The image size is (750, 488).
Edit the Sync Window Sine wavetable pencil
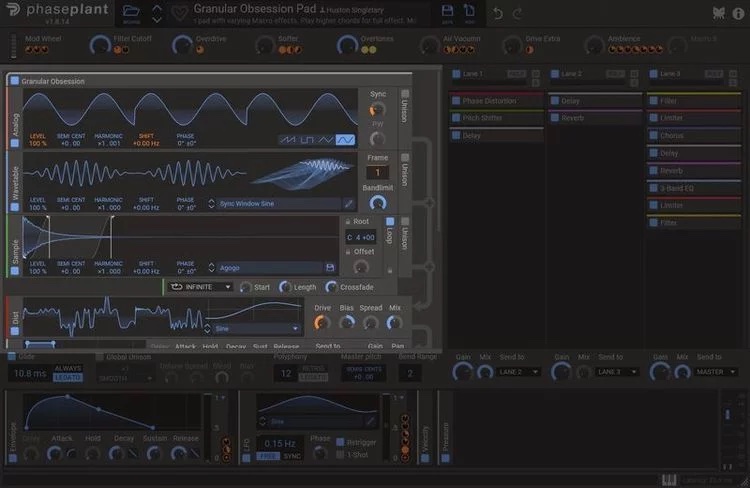[x=349, y=204]
